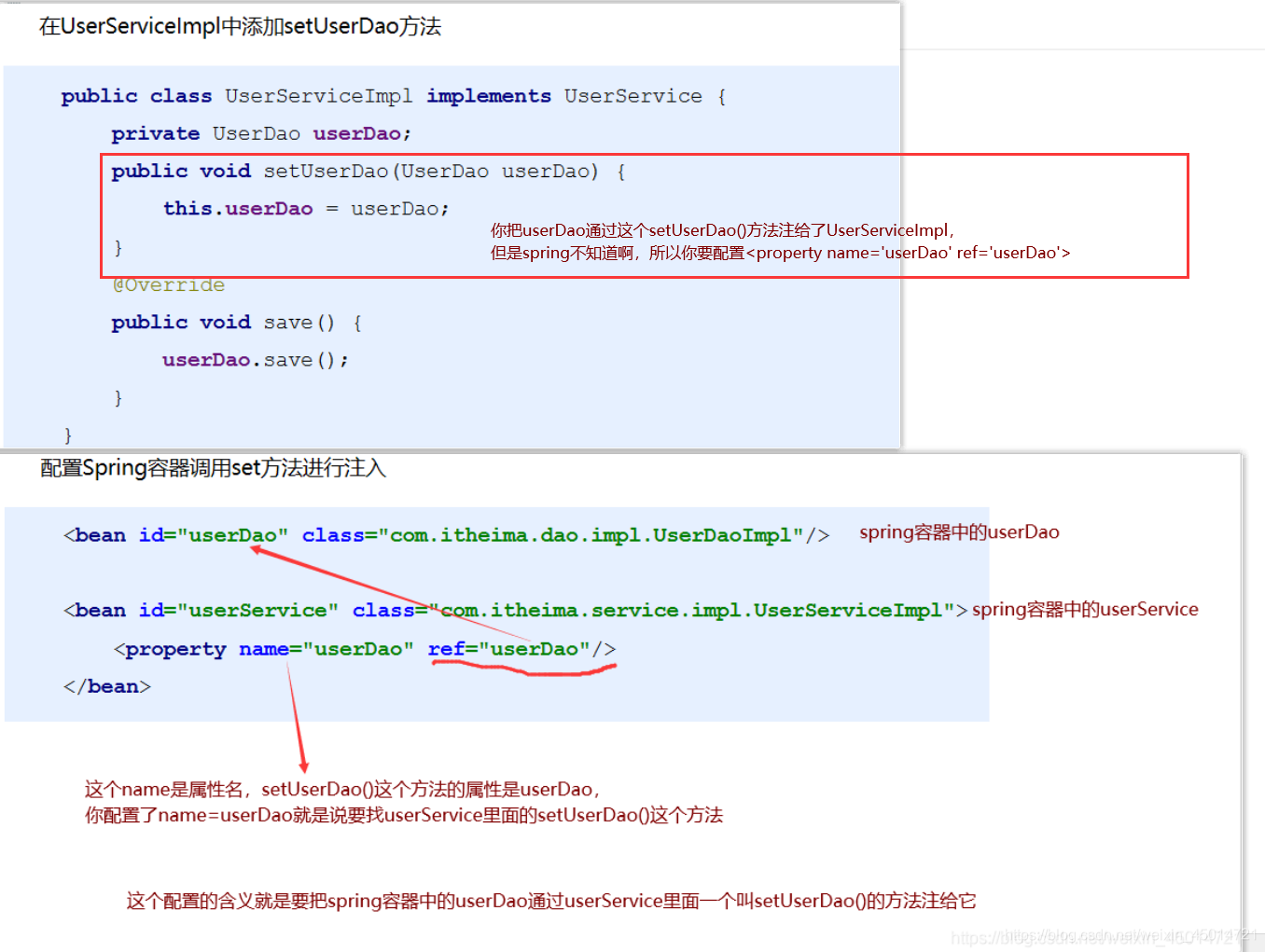Click the red note starting '但是spring不知道啊'
This screenshot has width=1265, height=952.
tap(780, 253)
